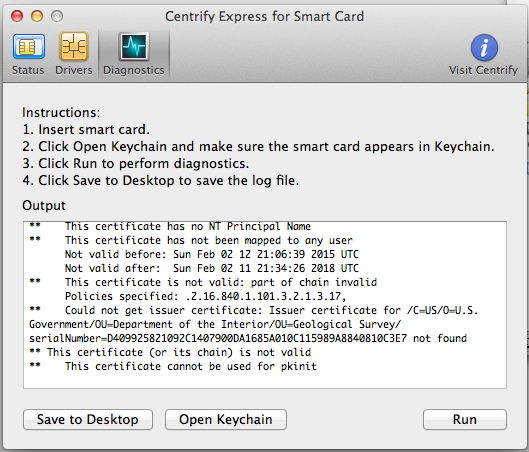The height and width of the screenshot is (452, 529).
Task: Minimize the window with the yellow button
Action: point(37,16)
